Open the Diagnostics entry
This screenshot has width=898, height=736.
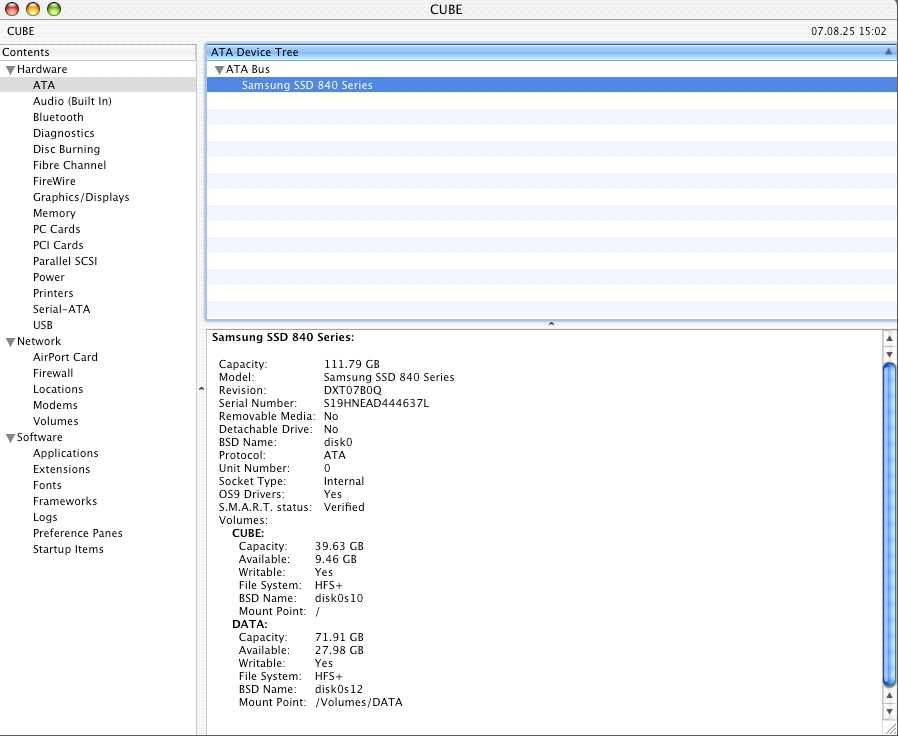tap(64, 133)
